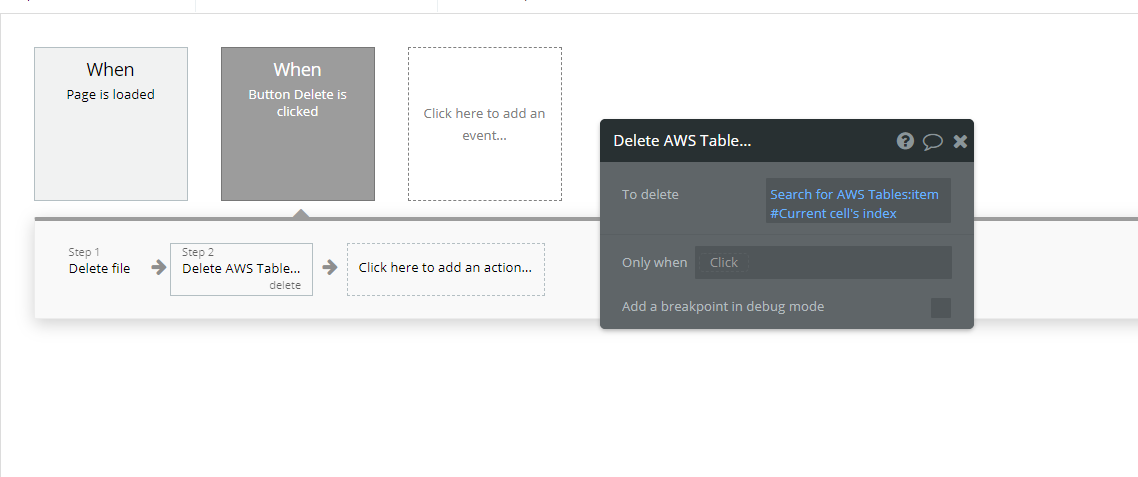Click here to add an action
This screenshot has width=1138, height=477.
click(446, 269)
